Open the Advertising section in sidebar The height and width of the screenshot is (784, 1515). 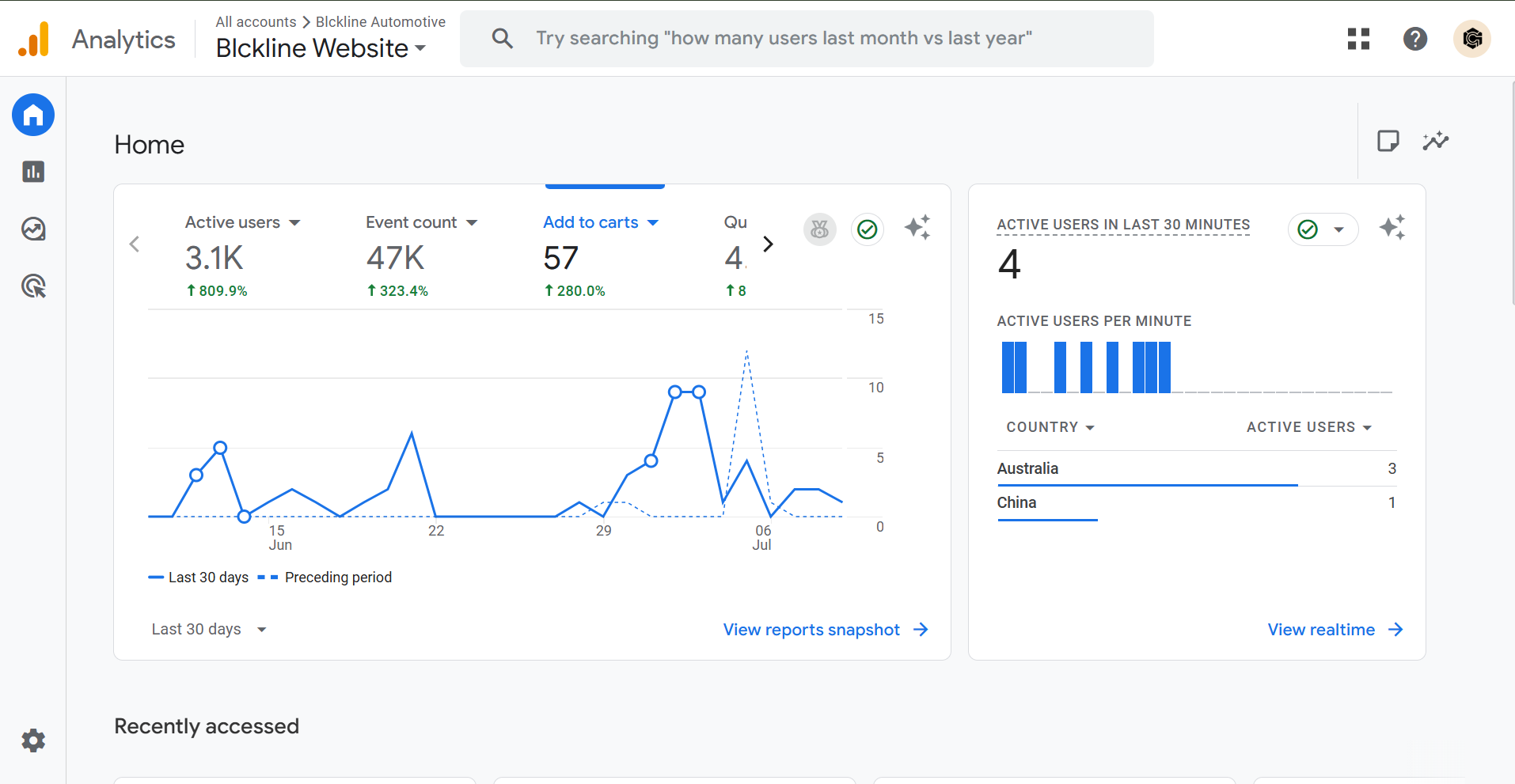[x=33, y=286]
